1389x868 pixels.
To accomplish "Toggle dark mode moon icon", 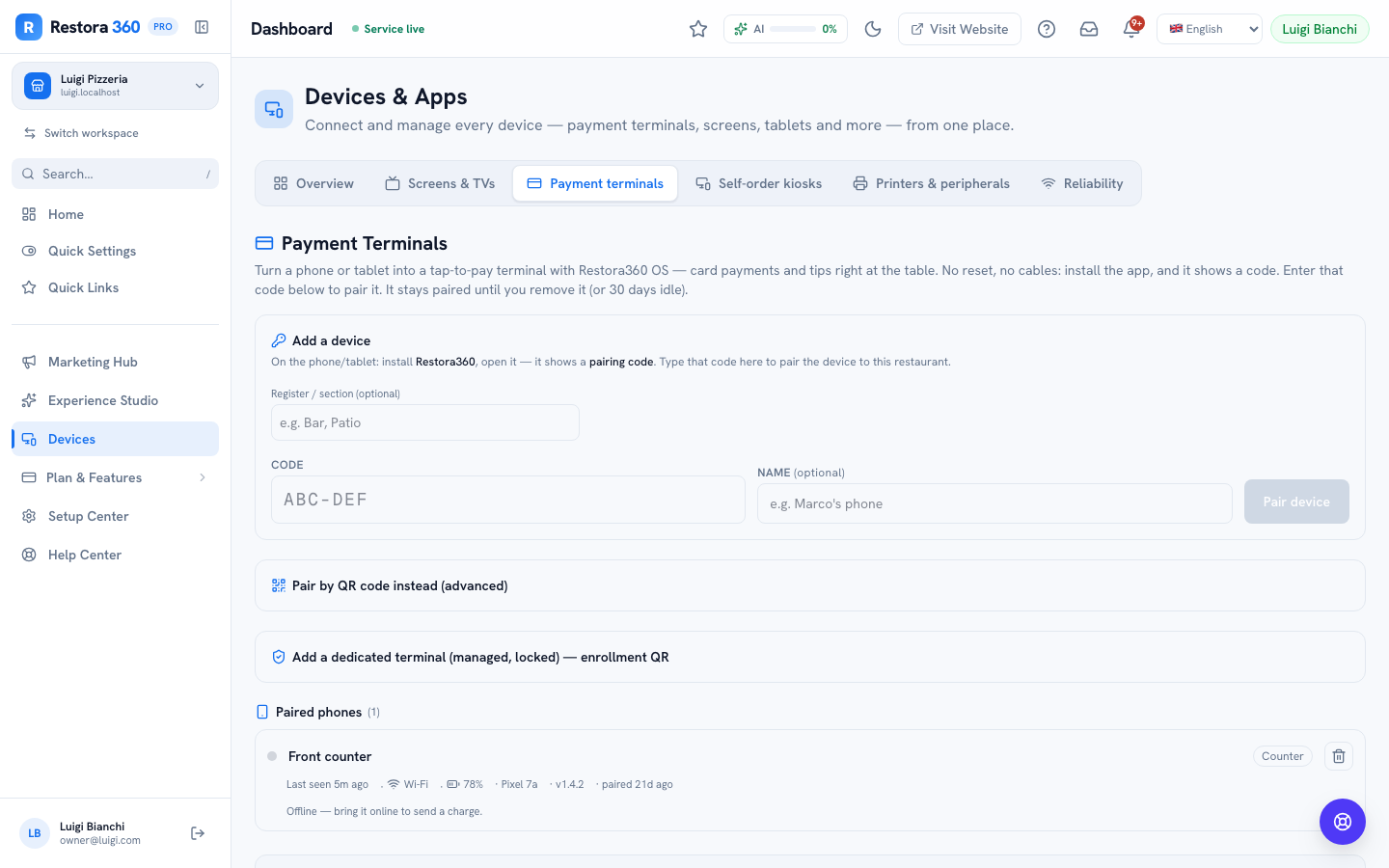I will tap(873, 29).
